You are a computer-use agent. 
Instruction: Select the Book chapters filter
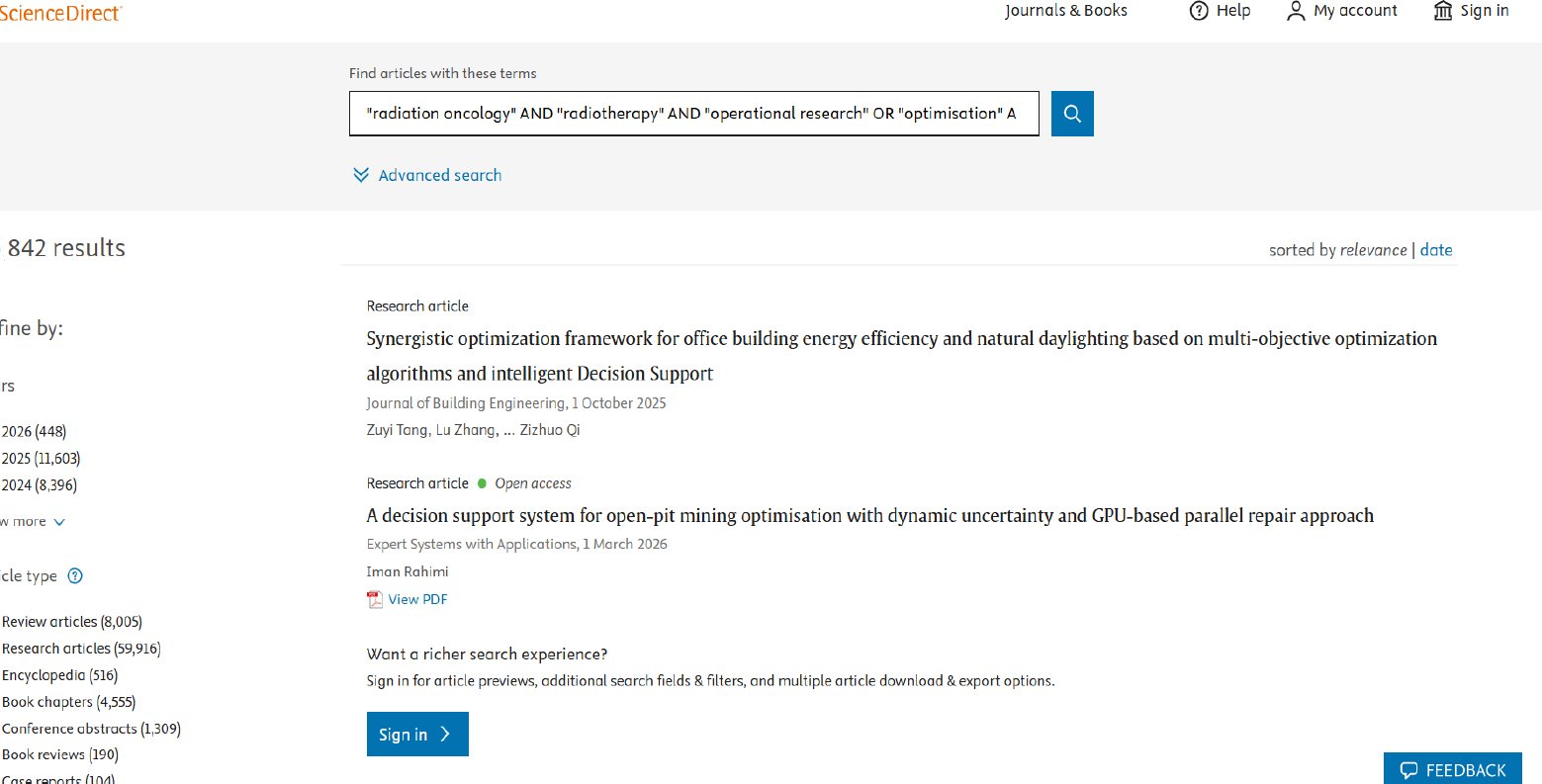[68, 702]
